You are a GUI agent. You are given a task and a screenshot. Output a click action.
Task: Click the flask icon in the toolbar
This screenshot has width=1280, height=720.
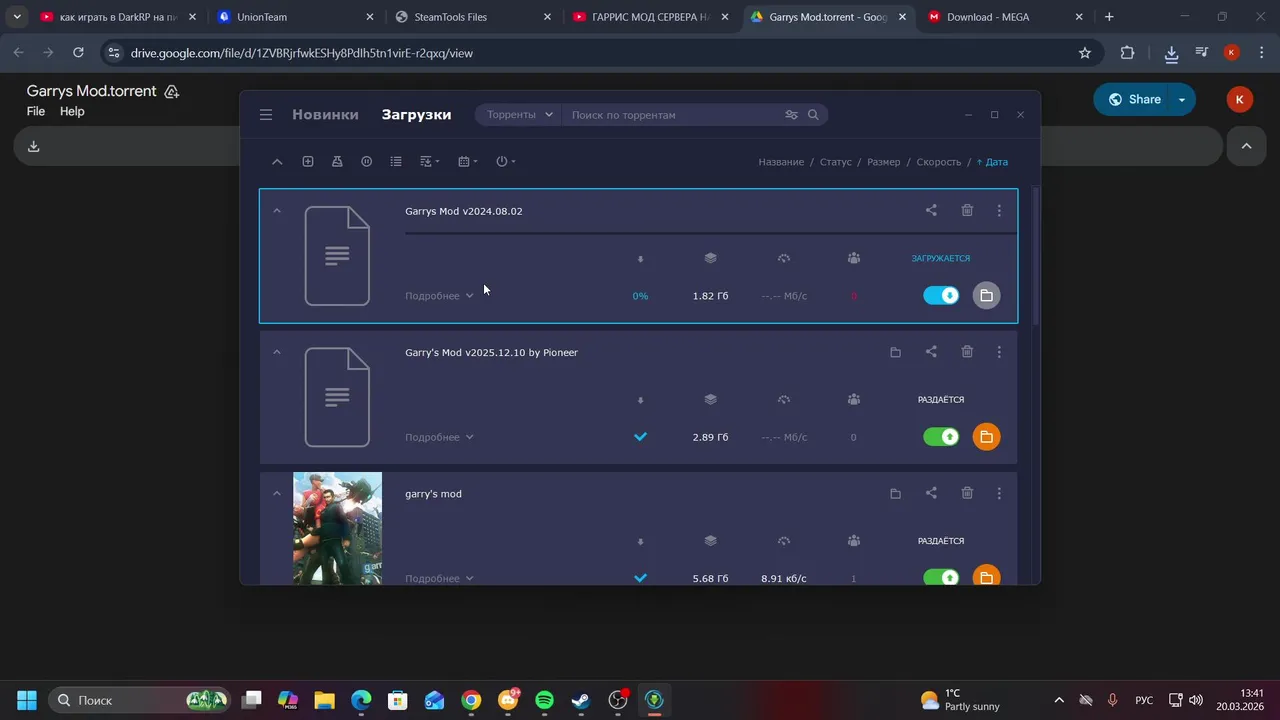[337, 162]
